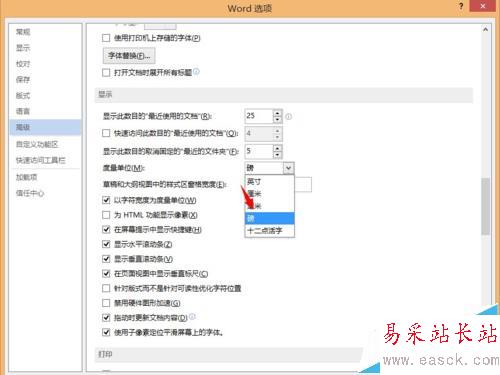This screenshot has height=375, width=500.
Task: Uncheck 在页面视图中显示垂直标尺
Action: pyautogui.click(x=106, y=274)
